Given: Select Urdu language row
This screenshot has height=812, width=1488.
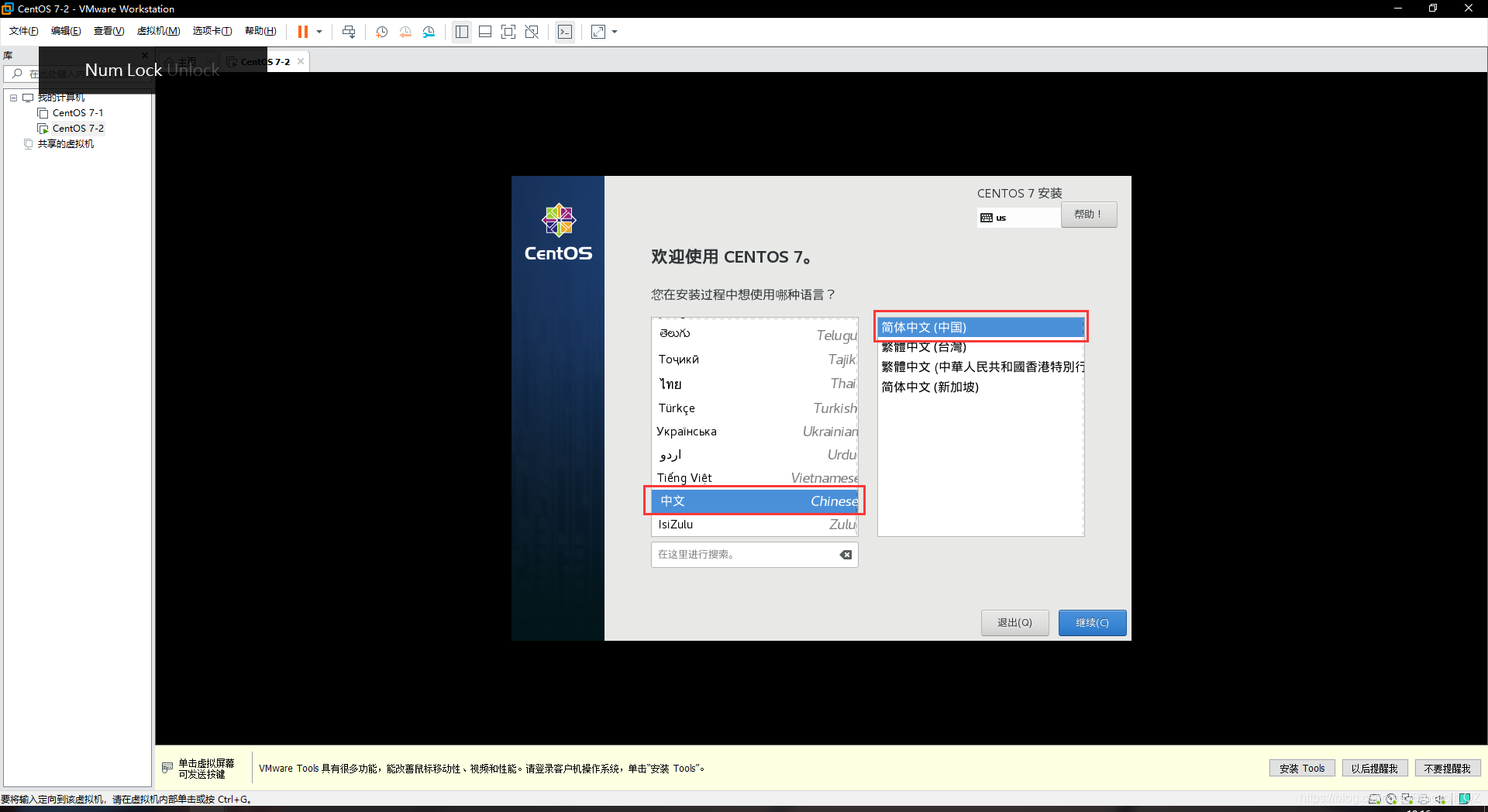Looking at the screenshot, I should click(x=755, y=455).
